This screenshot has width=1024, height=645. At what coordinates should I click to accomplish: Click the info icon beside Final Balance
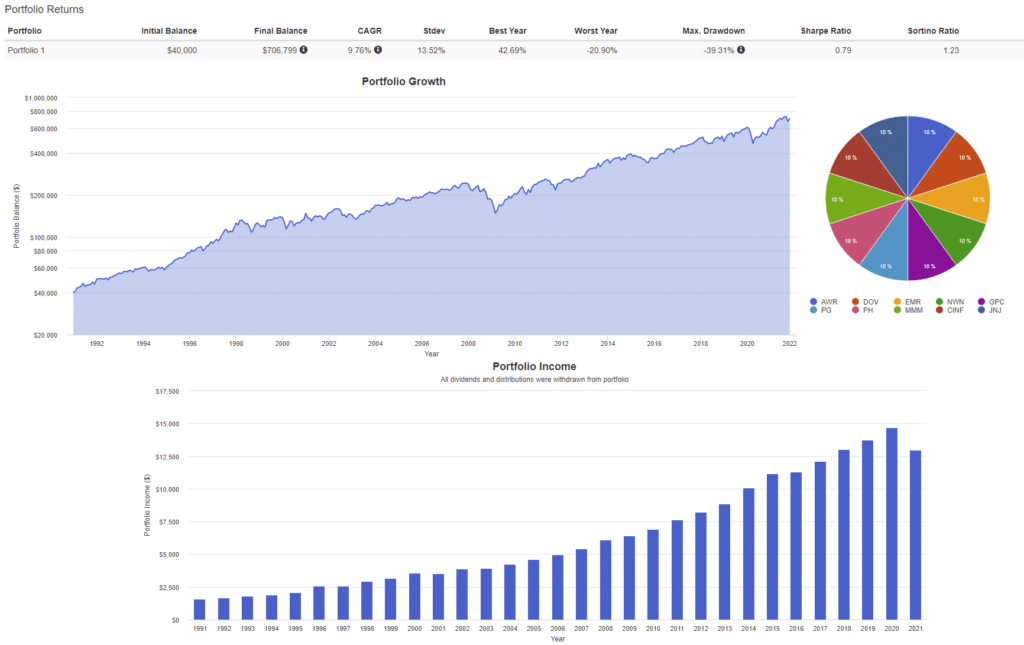(x=304, y=49)
